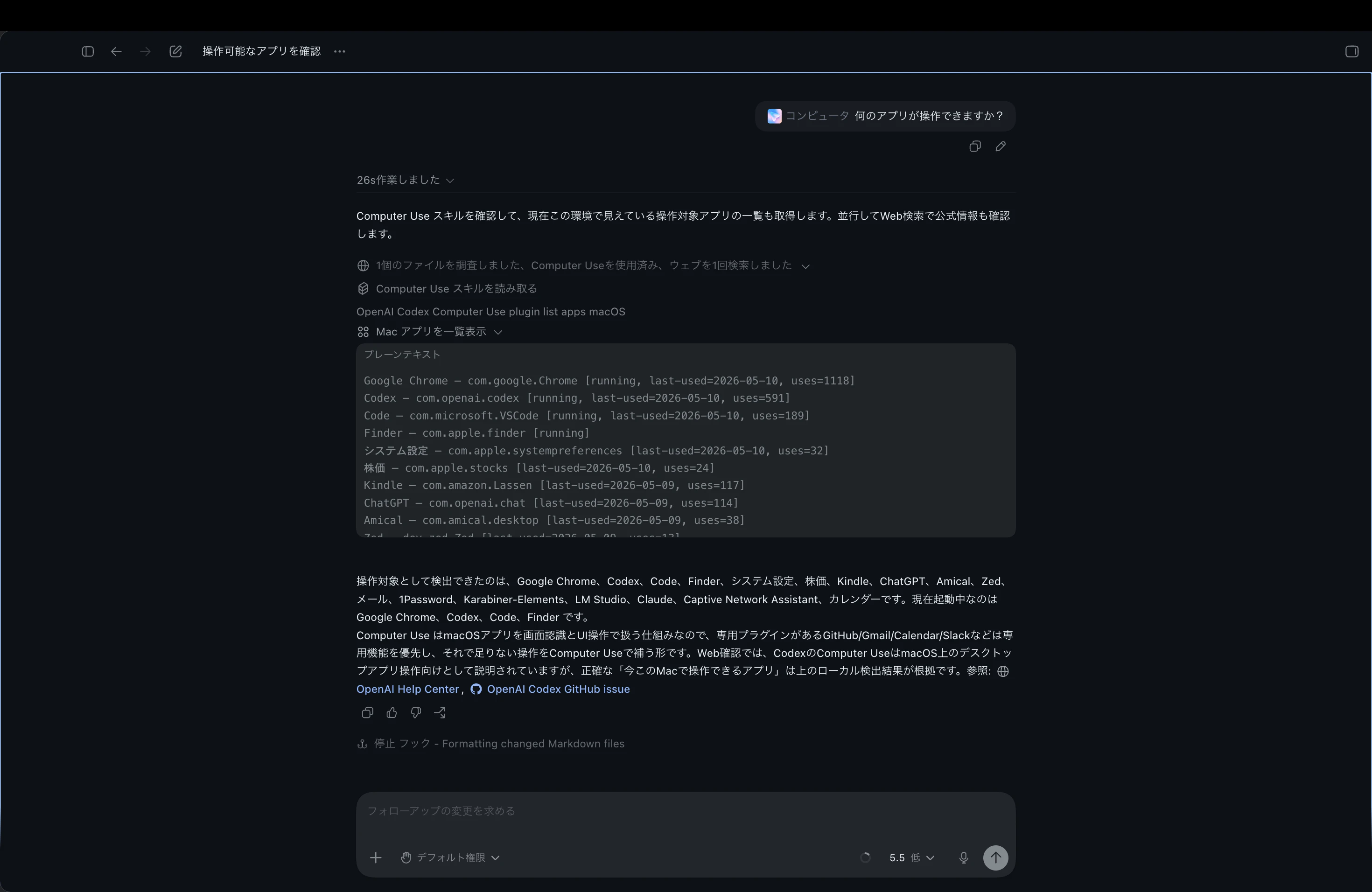Viewport: 1372px width, 892px height.
Task: Click the Finder com.apple.finder line
Action: [477, 433]
